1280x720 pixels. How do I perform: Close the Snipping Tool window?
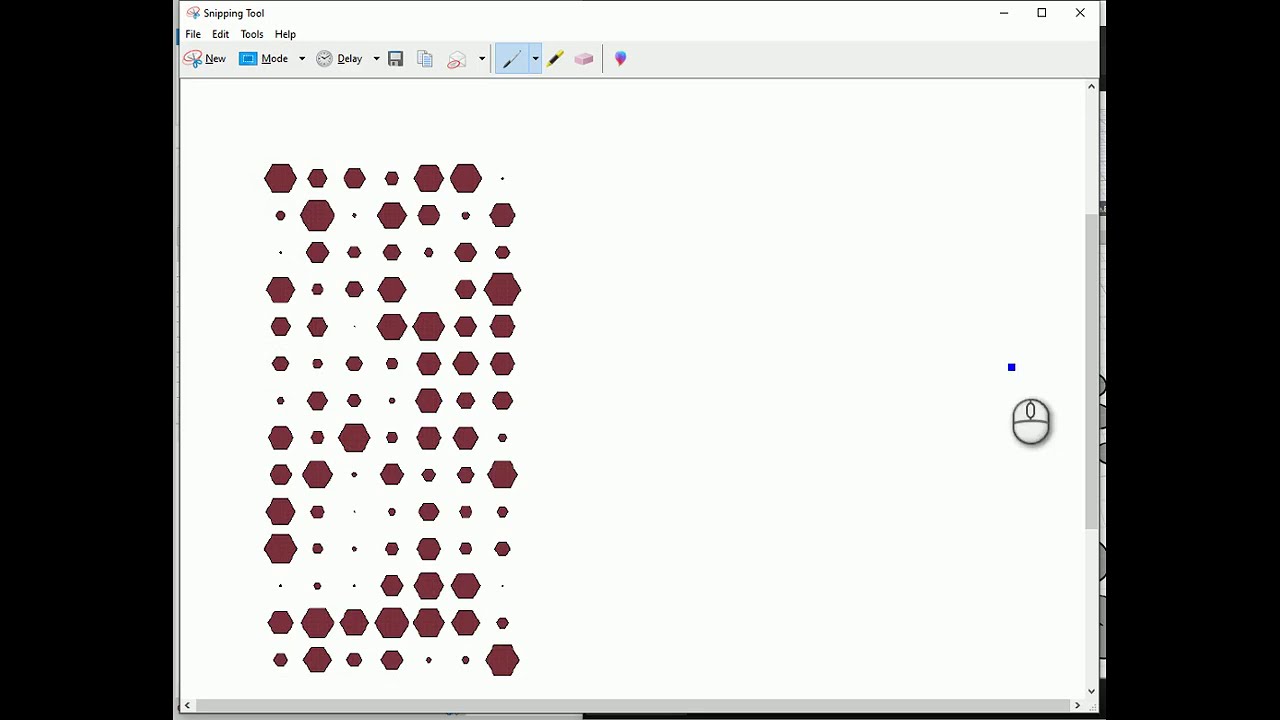tap(1080, 13)
